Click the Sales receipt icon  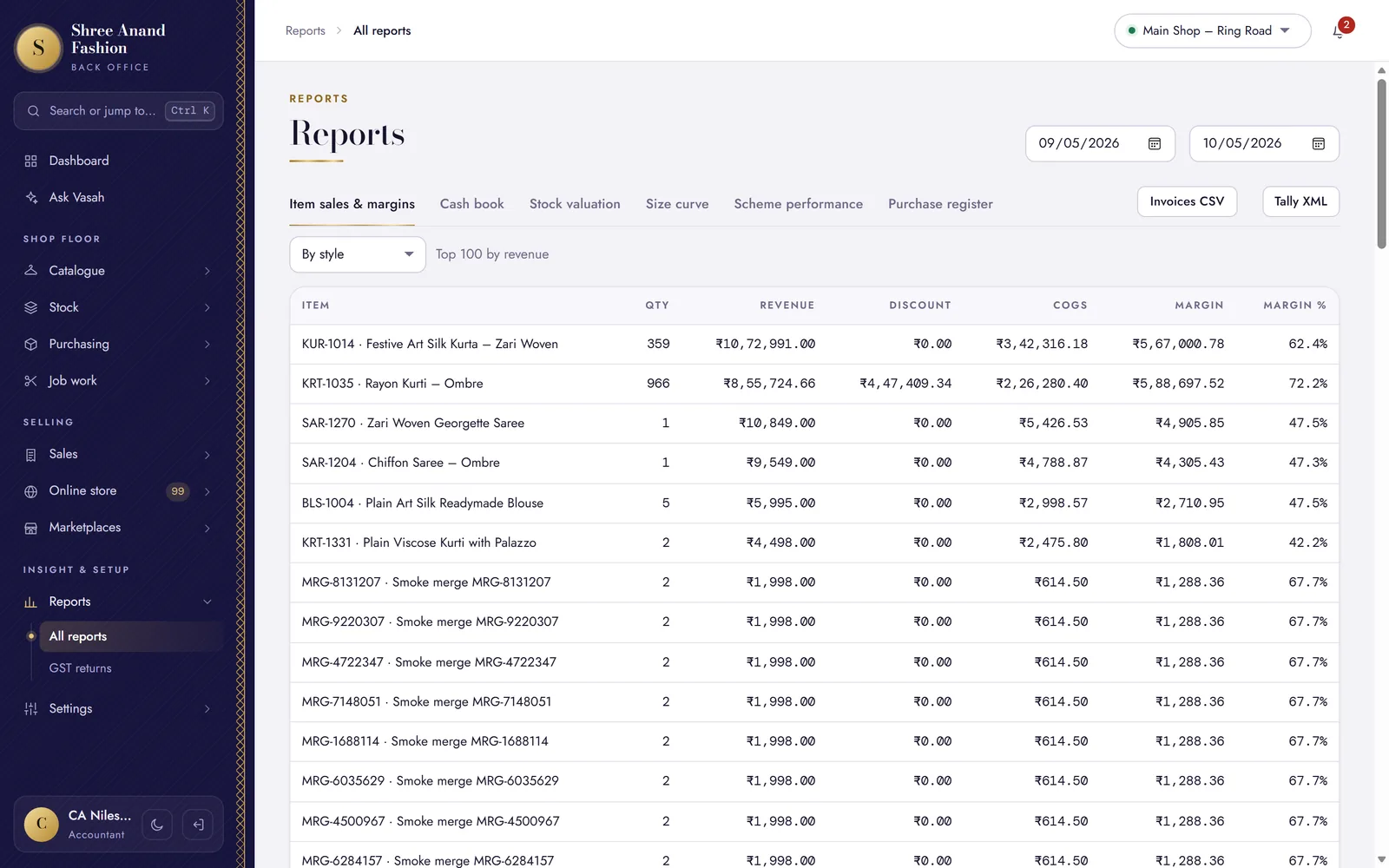click(31, 455)
